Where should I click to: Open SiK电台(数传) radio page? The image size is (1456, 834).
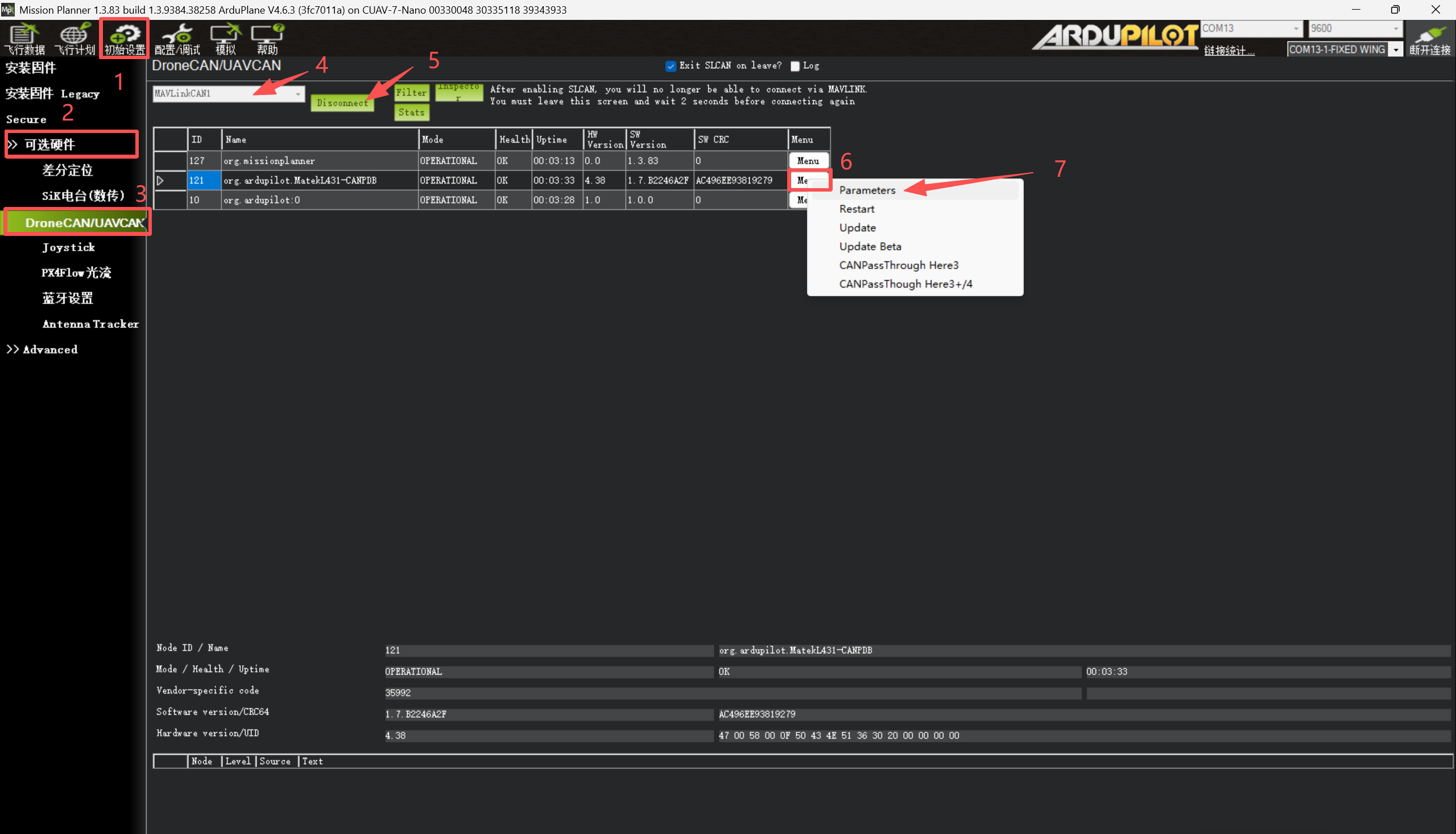coord(83,196)
